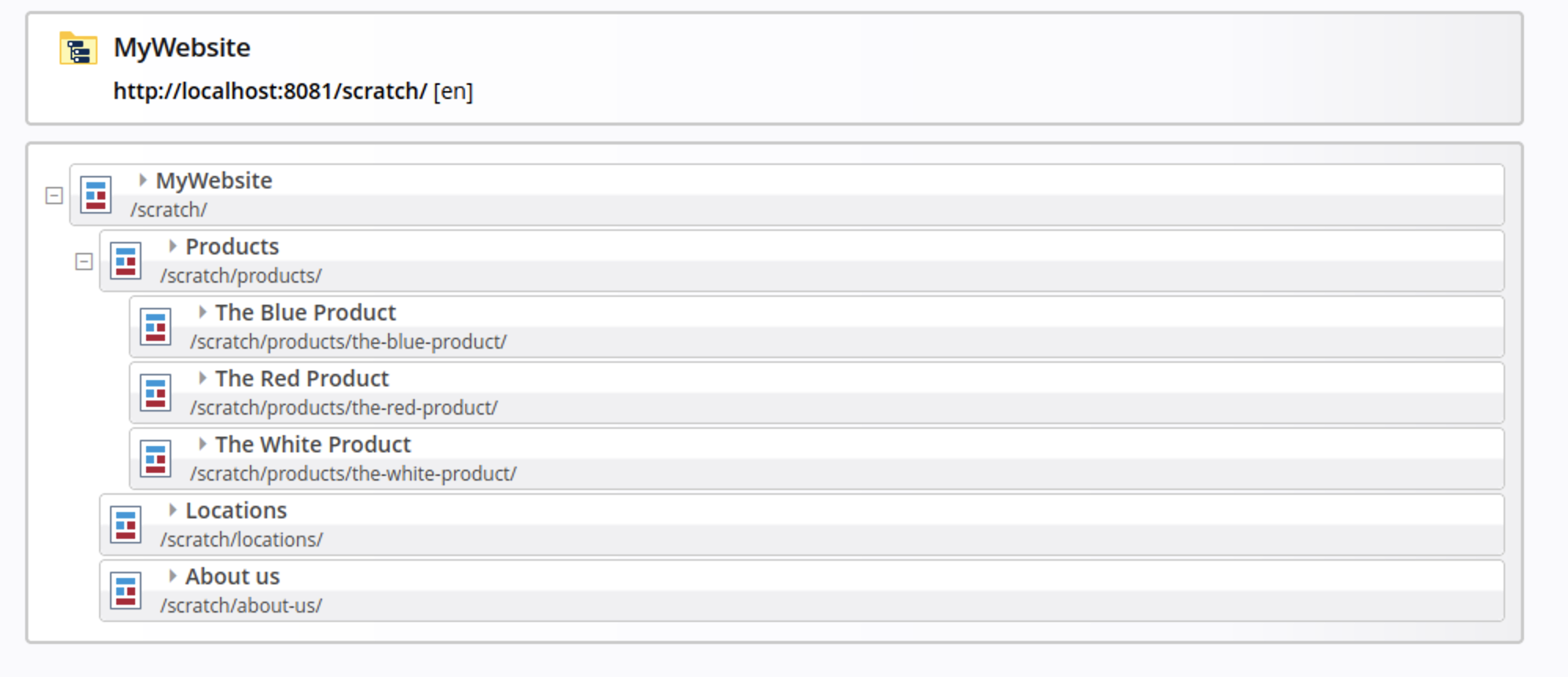The image size is (1568, 677).
Task: Open arrow menu beside About us
Action: [172, 576]
